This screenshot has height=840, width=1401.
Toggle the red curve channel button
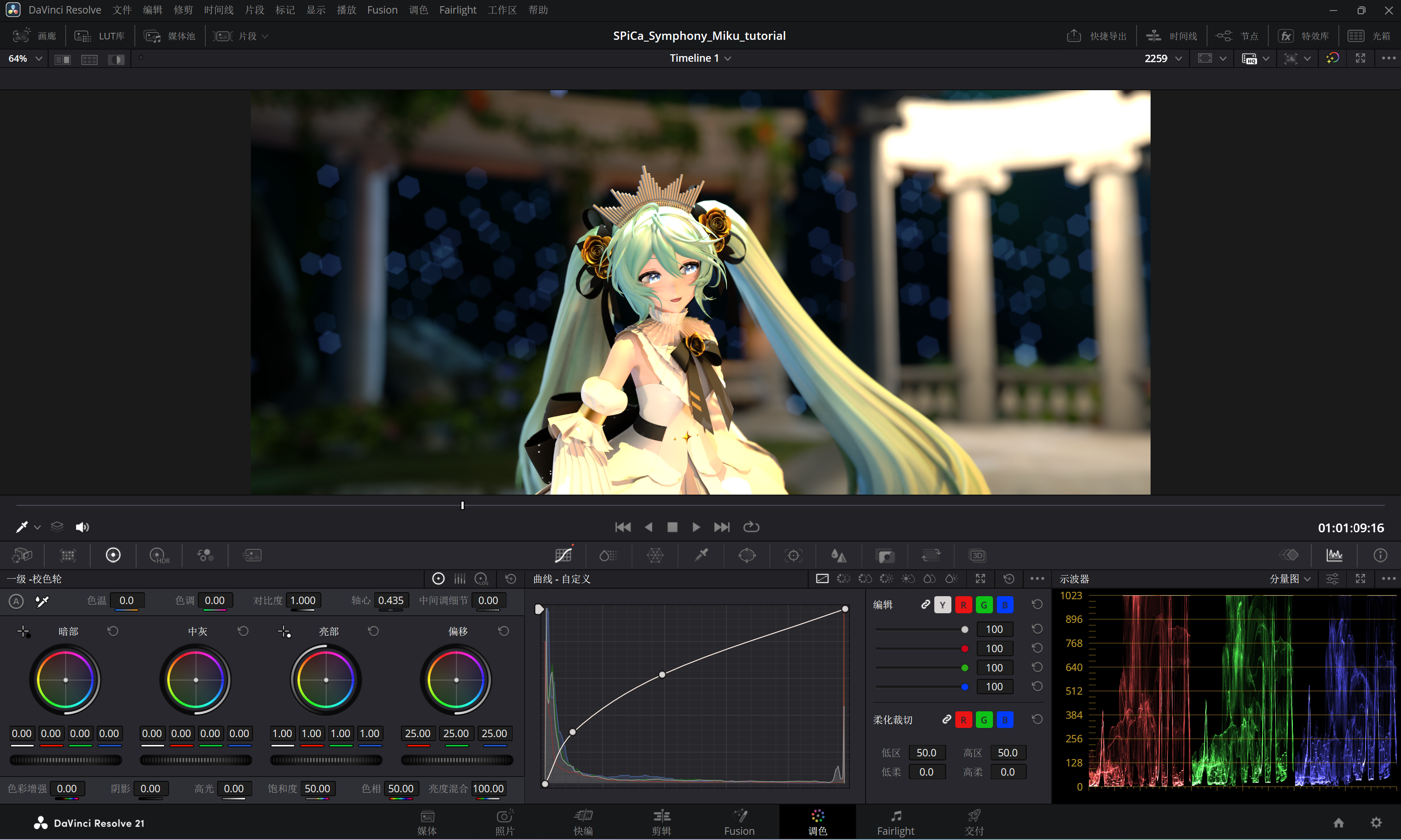click(964, 605)
